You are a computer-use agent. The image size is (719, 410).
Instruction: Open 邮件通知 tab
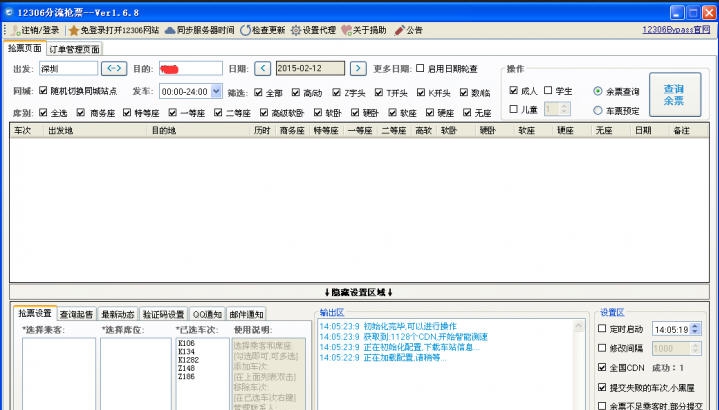246,314
